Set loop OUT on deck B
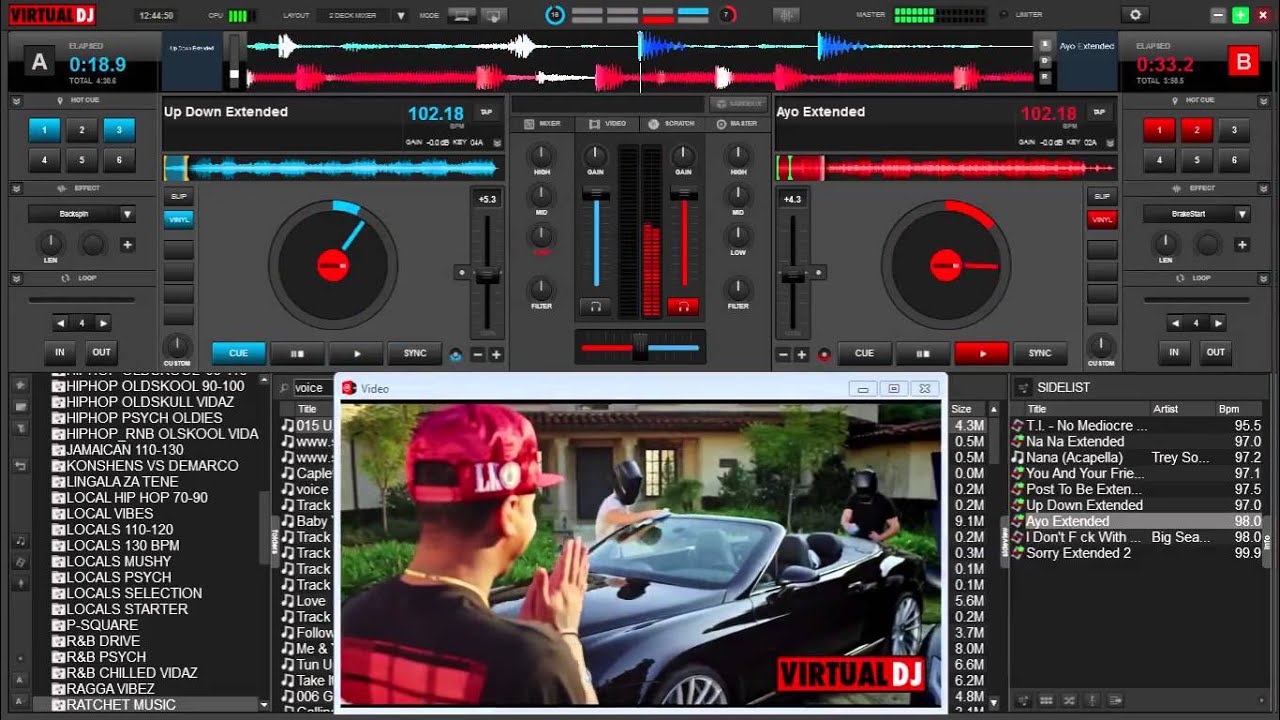Viewport: 1280px width, 720px height. click(1216, 352)
